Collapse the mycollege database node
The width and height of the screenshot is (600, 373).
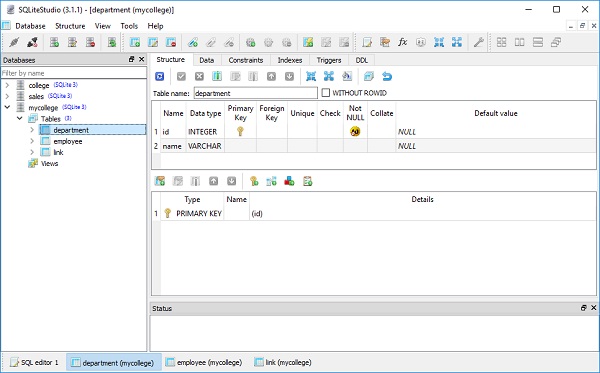click(7, 107)
